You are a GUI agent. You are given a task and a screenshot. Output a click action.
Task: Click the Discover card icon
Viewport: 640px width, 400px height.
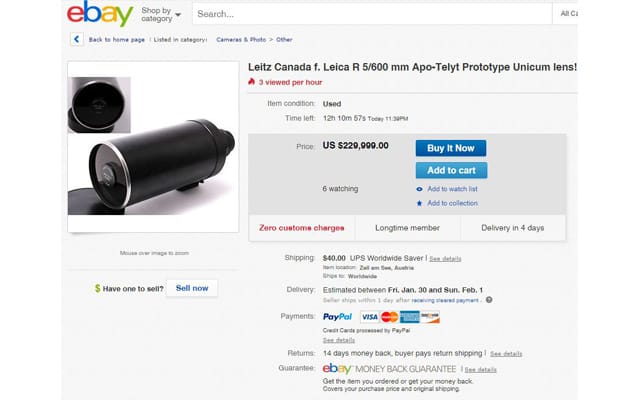(x=430, y=317)
